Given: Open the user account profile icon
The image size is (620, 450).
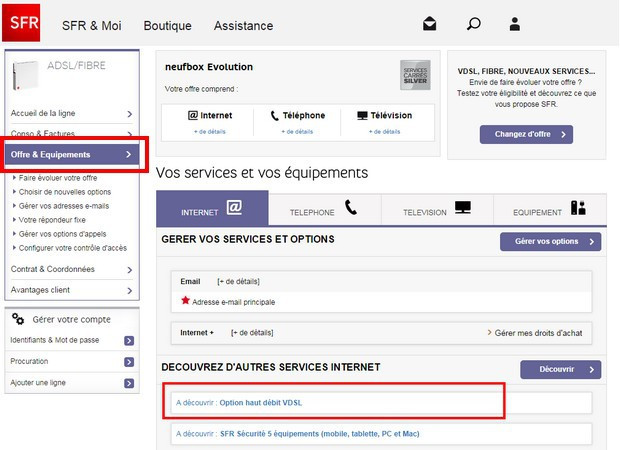Looking at the screenshot, I should (x=514, y=24).
